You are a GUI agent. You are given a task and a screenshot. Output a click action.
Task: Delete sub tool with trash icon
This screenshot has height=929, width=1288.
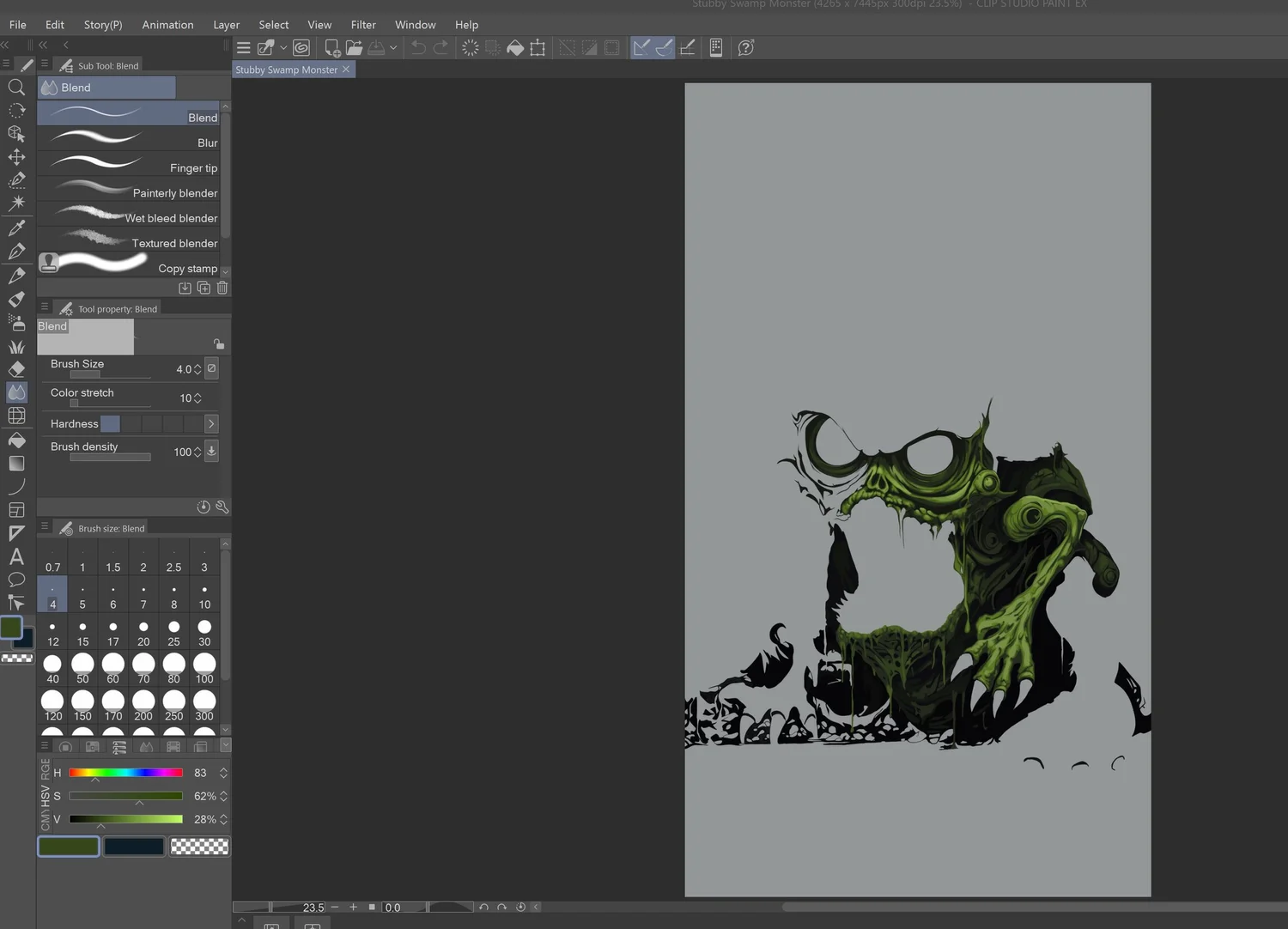[222, 288]
